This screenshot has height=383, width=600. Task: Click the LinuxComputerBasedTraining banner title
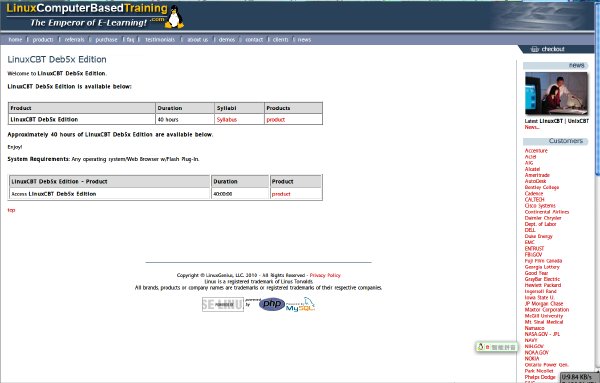(87, 8)
